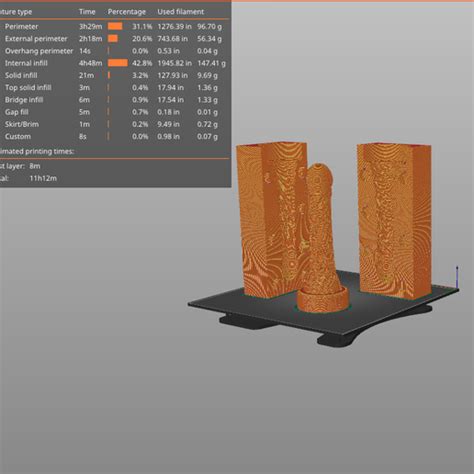The width and height of the screenshot is (474, 474).
Task: Toggle Gap fill feature visibility
Action: [x=114, y=112]
